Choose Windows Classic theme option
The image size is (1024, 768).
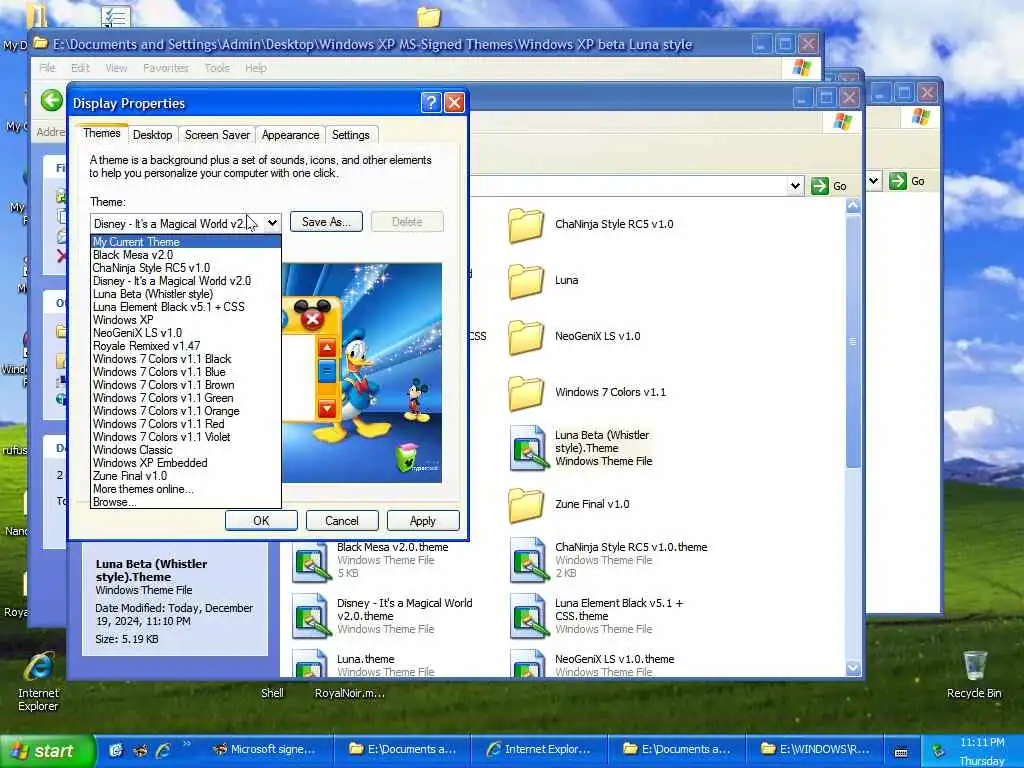pos(185,450)
